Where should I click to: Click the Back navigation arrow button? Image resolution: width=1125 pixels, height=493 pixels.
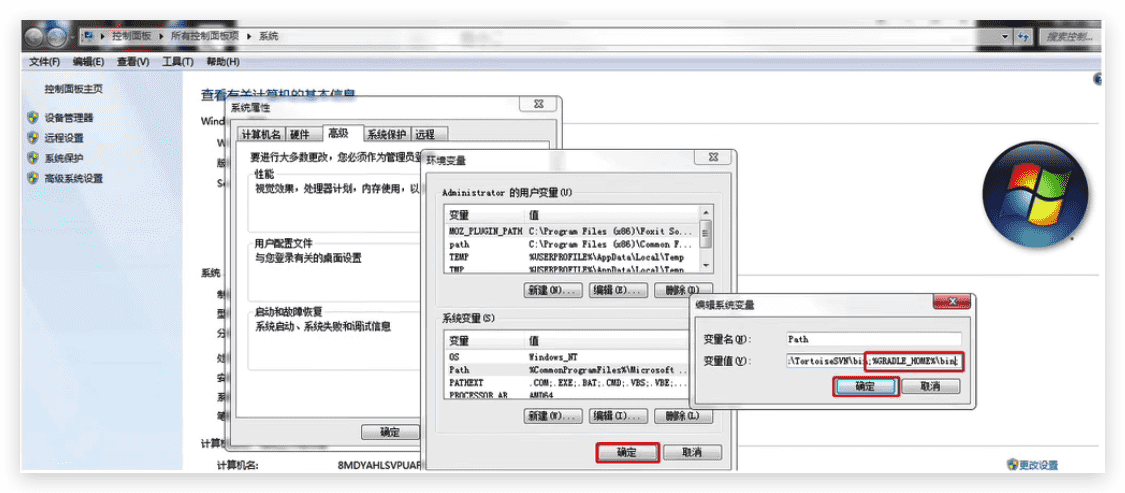pyautogui.click(x=34, y=37)
